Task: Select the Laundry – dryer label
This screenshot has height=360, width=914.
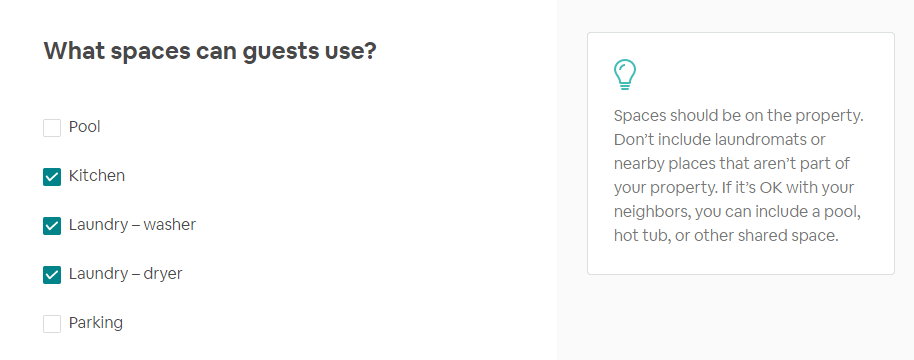Action: tap(125, 273)
